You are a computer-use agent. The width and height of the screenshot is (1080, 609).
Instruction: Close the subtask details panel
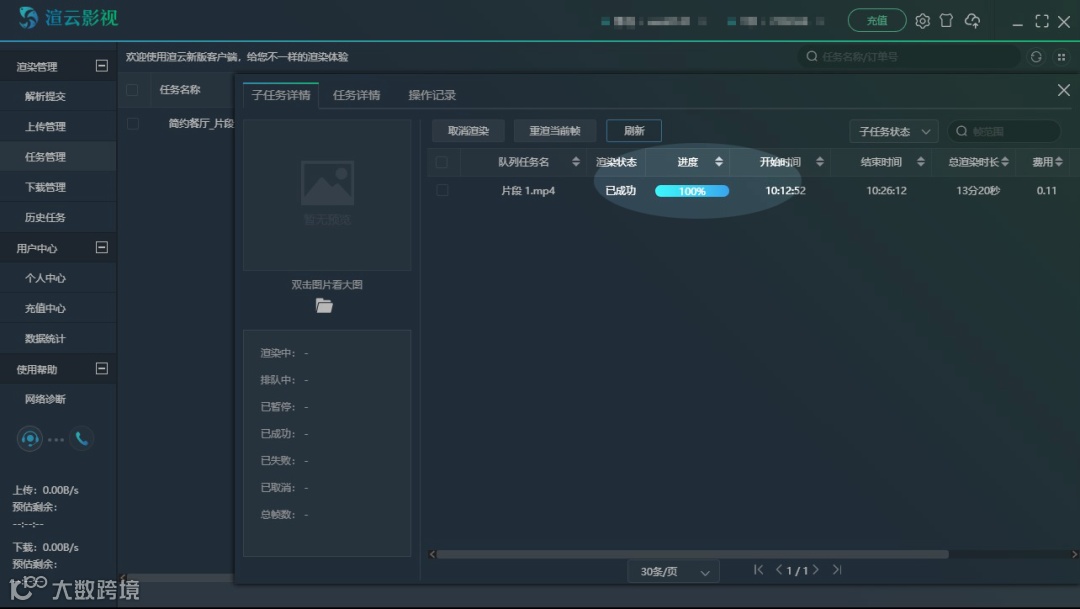(x=1063, y=90)
